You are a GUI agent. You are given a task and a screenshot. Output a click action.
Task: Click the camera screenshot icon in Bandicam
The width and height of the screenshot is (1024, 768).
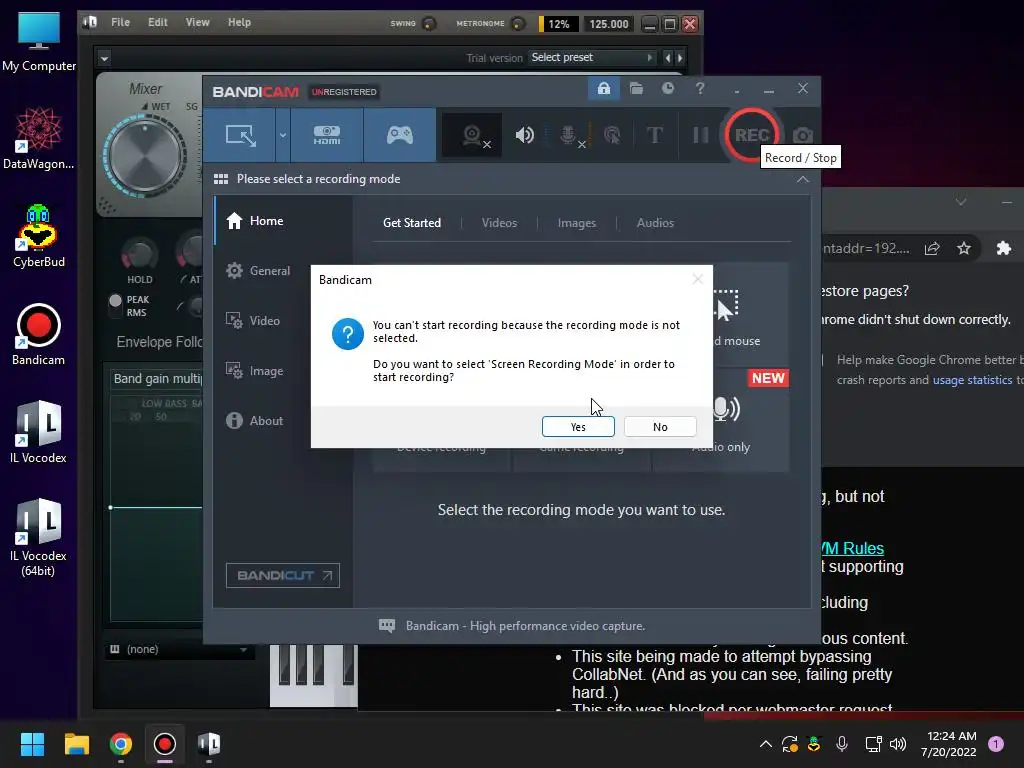pyautogui.click(x=803, y=135)
